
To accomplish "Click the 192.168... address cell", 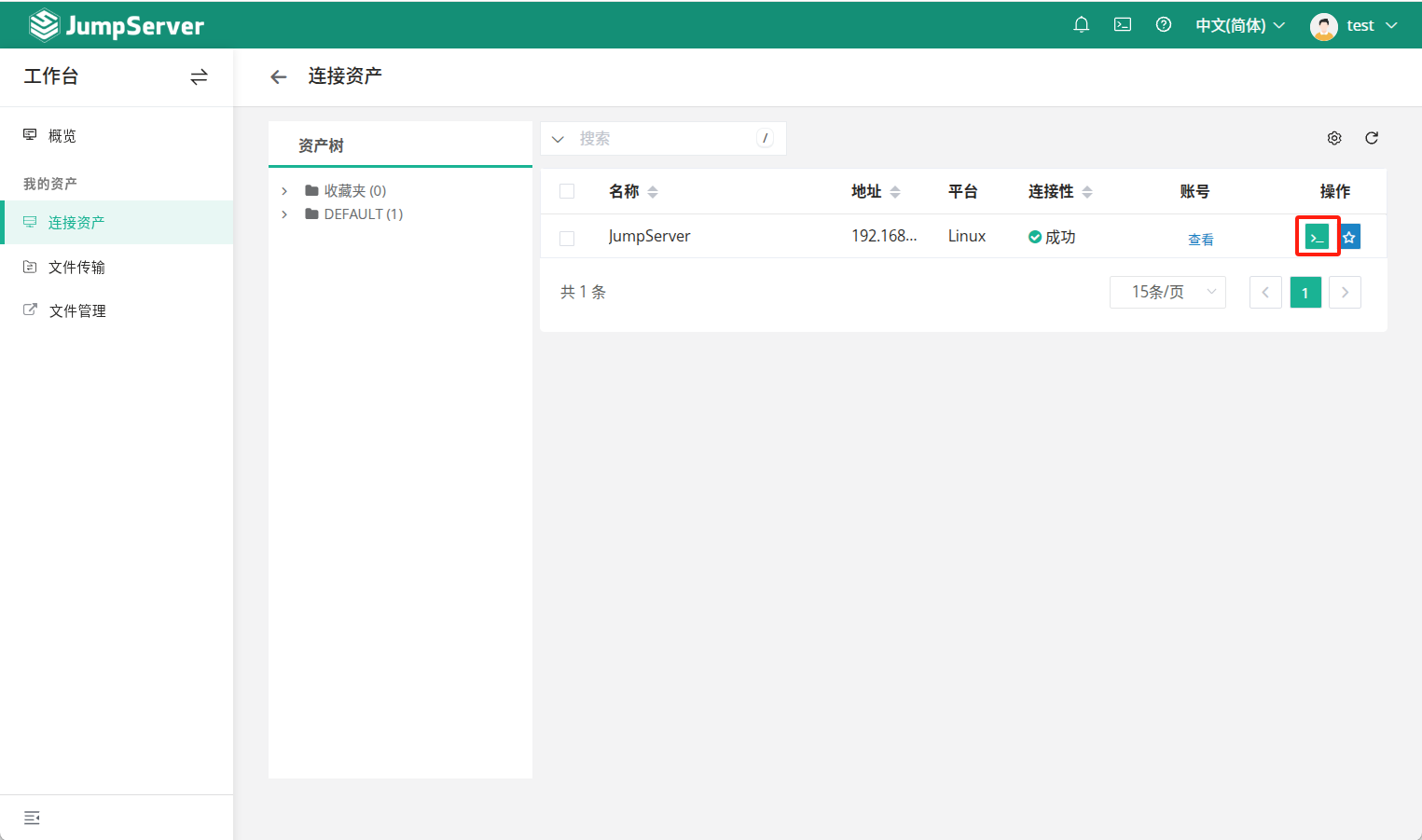I will coord(884,237).
